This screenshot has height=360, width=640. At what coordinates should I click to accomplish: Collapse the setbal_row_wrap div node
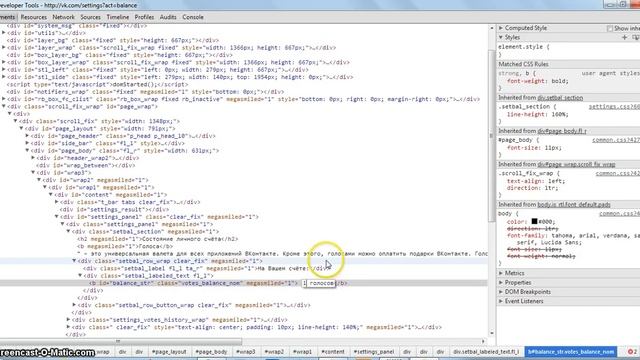point(74,261)
